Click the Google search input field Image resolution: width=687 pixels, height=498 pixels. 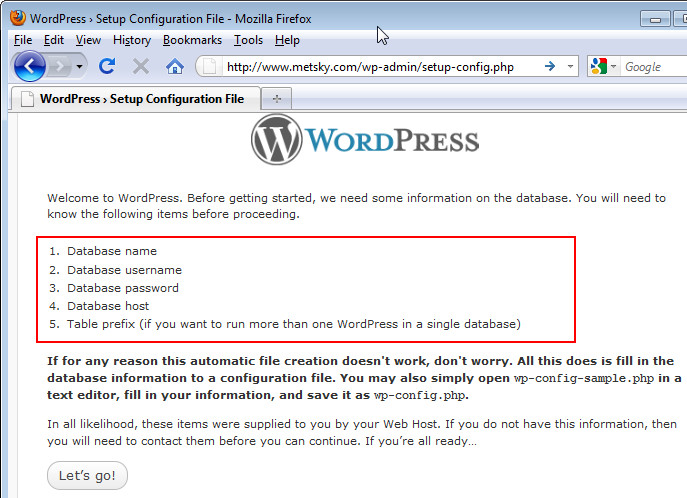[x=654, y=67]
